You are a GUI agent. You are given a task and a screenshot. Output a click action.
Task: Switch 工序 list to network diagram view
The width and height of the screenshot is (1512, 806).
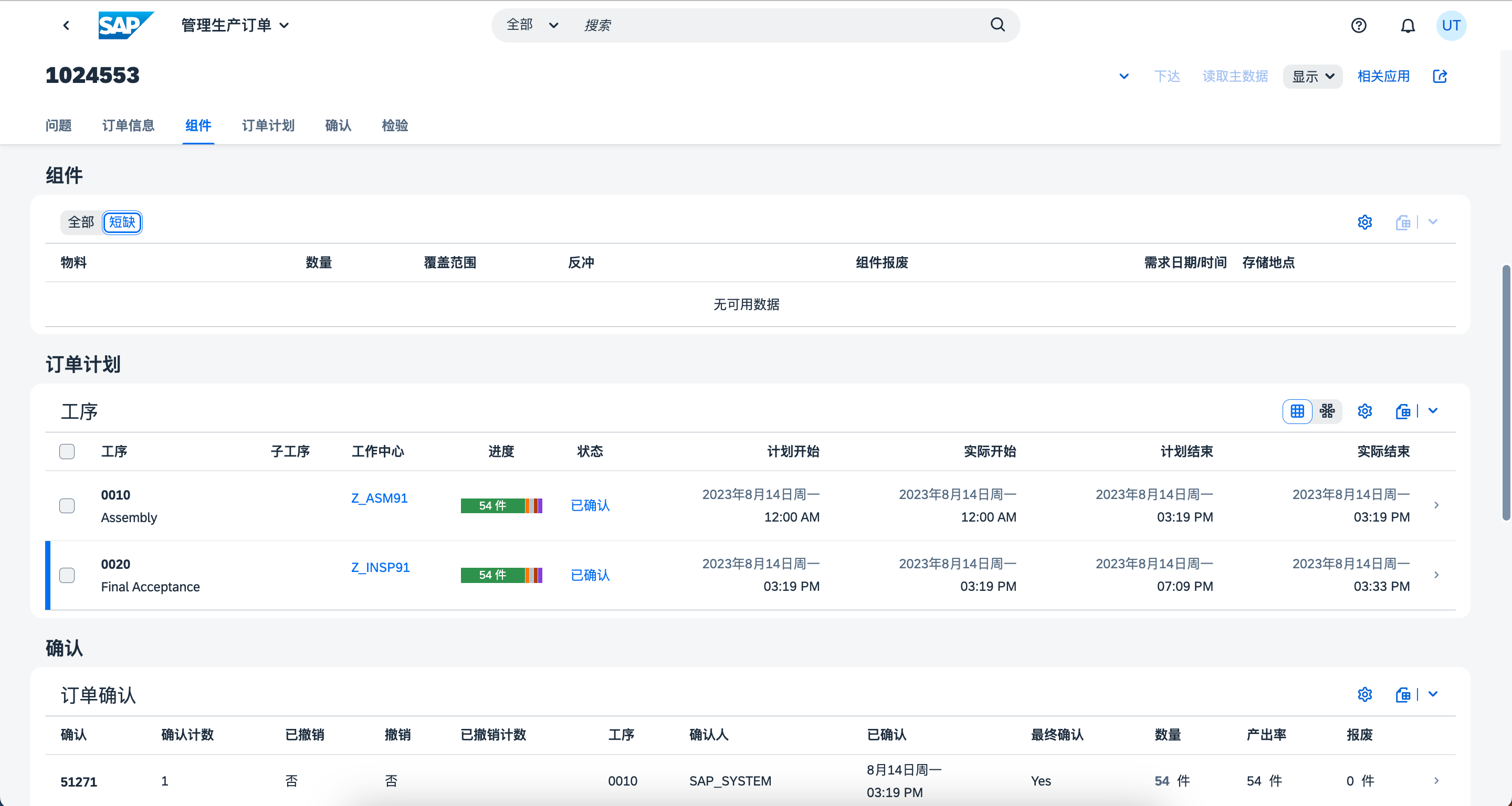click(1328, 411)
